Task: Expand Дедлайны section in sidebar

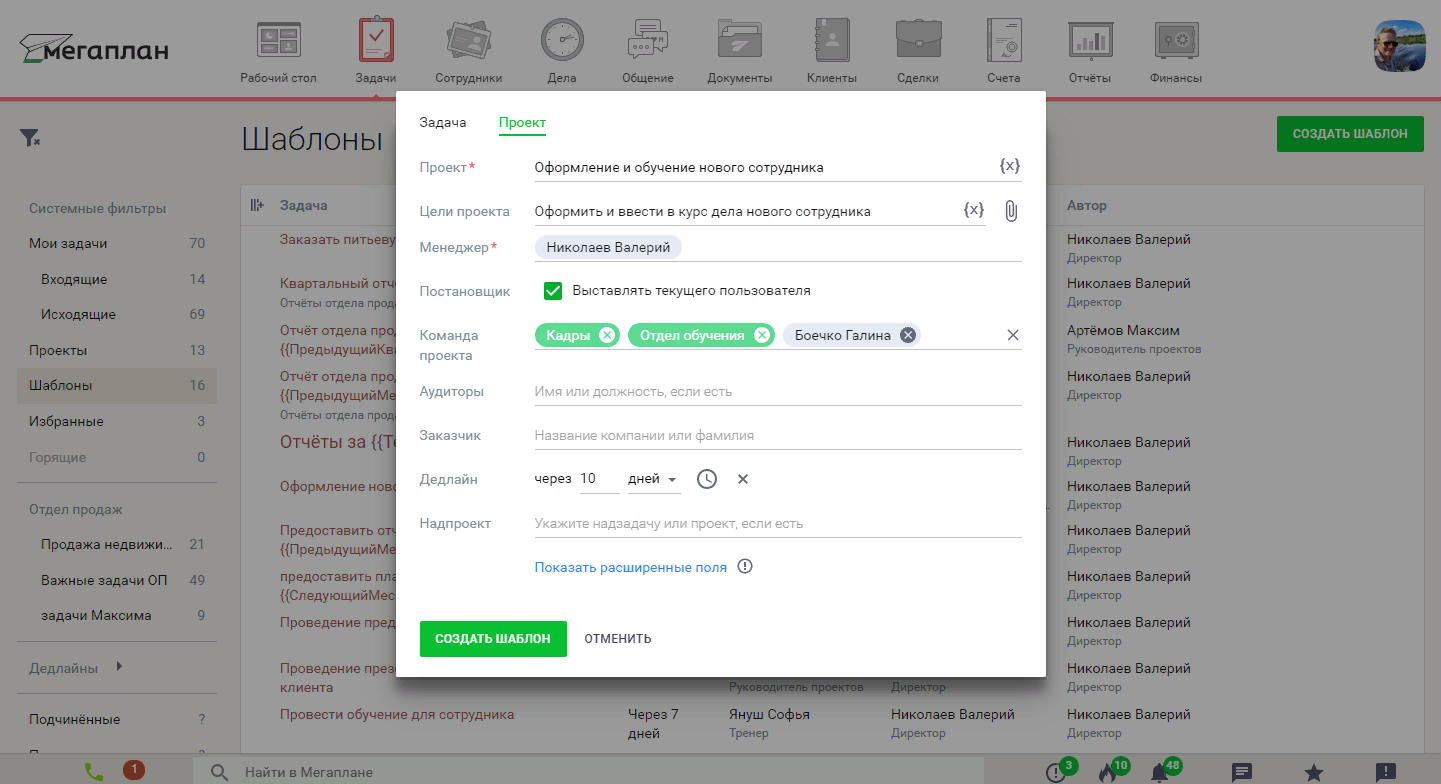Action: click(x=119, y=667)
